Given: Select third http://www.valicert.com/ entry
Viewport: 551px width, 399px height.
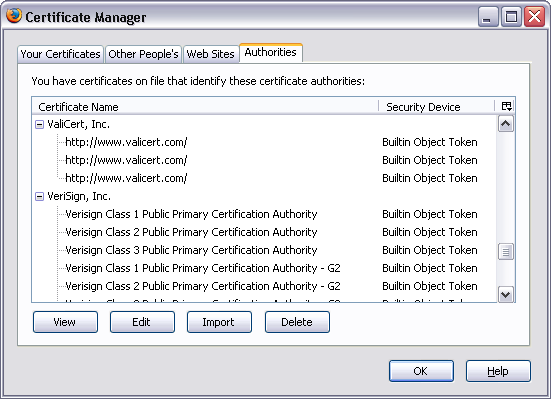Looking at the screenshot, I should click(x=264, y=178).
